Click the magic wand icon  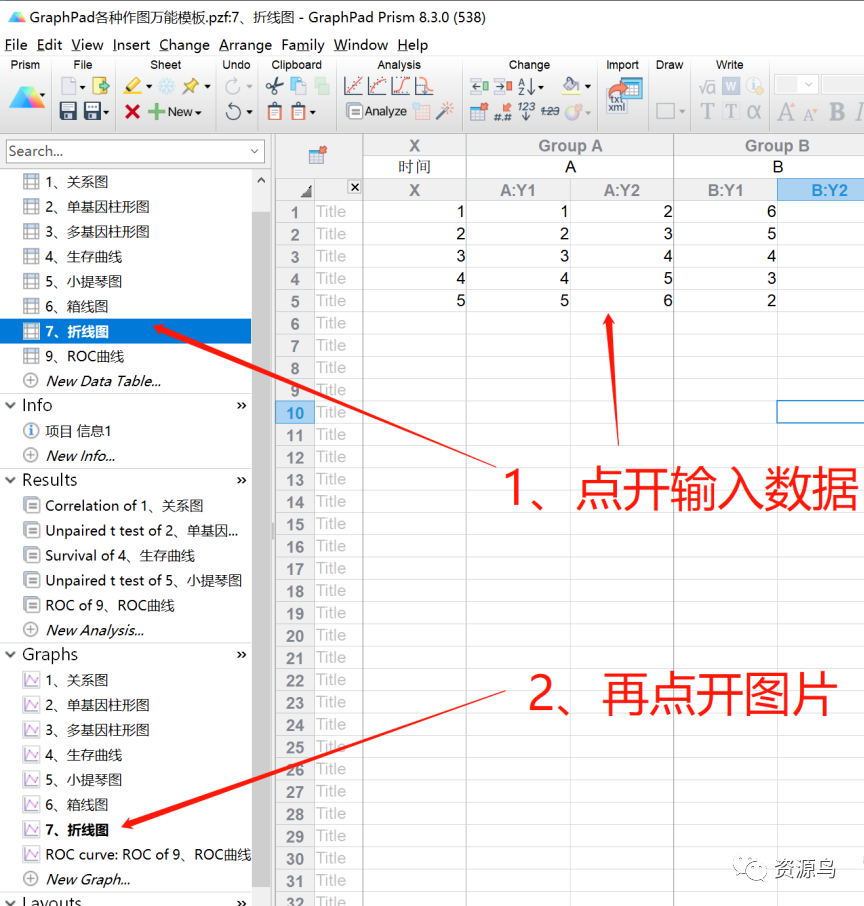click(x=445, y=110)
